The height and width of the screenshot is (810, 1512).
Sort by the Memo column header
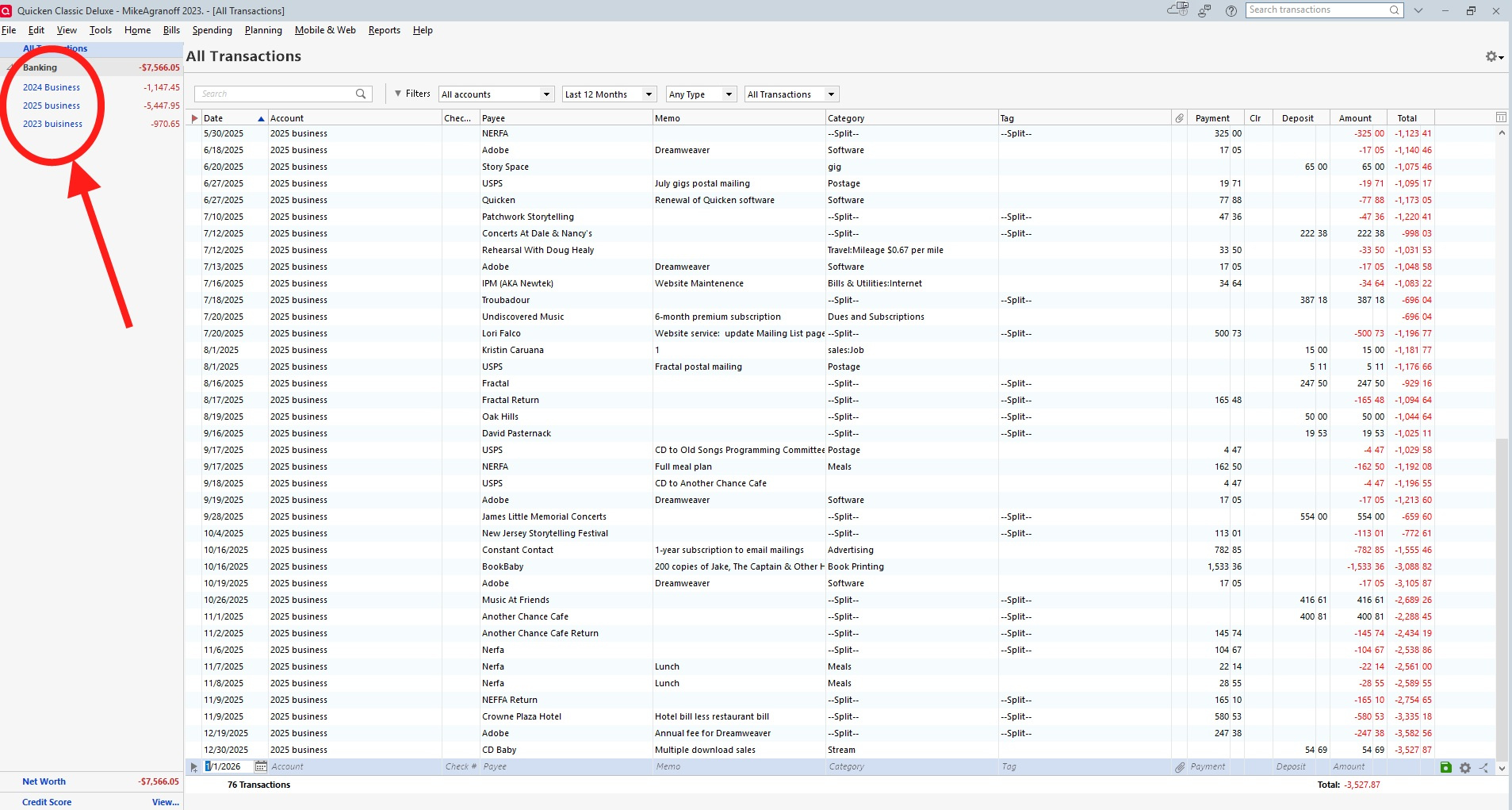(x=739, y=118)
